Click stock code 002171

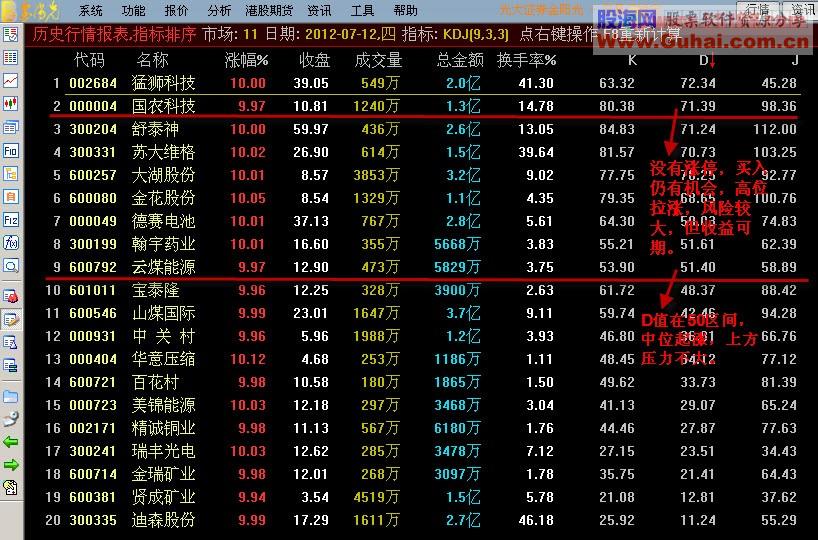(93, 428)
